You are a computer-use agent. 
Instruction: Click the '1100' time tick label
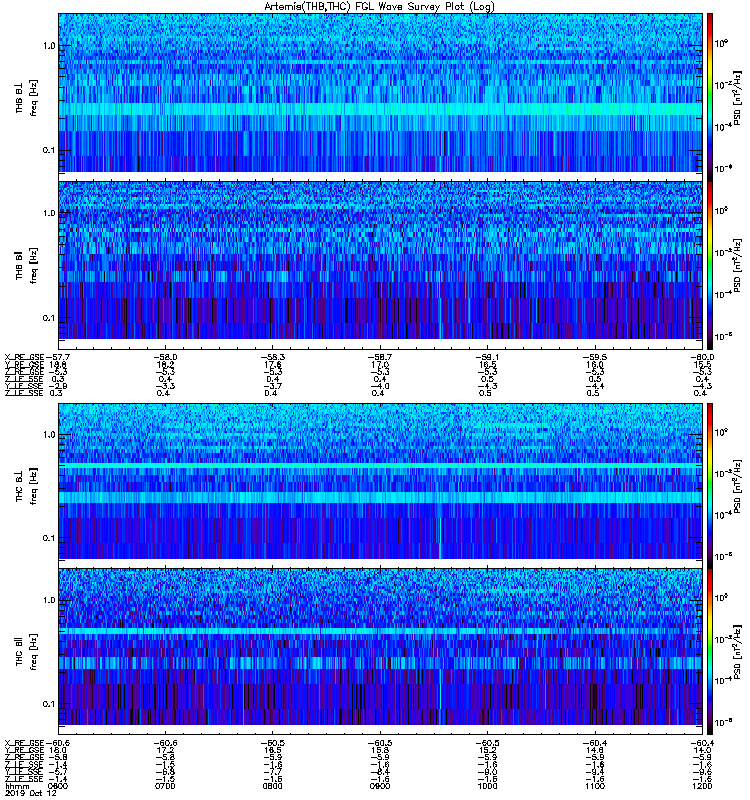594,786
